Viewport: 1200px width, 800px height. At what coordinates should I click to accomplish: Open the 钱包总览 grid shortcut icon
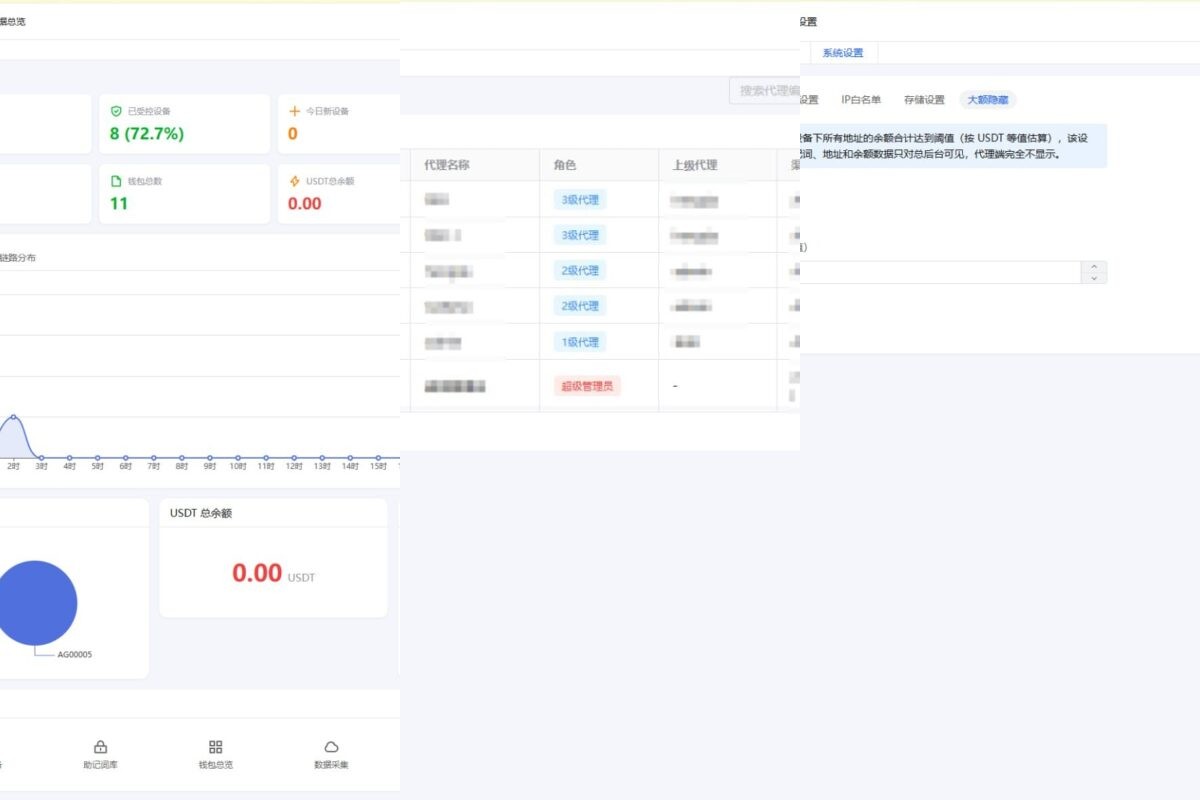pos(216,747)
